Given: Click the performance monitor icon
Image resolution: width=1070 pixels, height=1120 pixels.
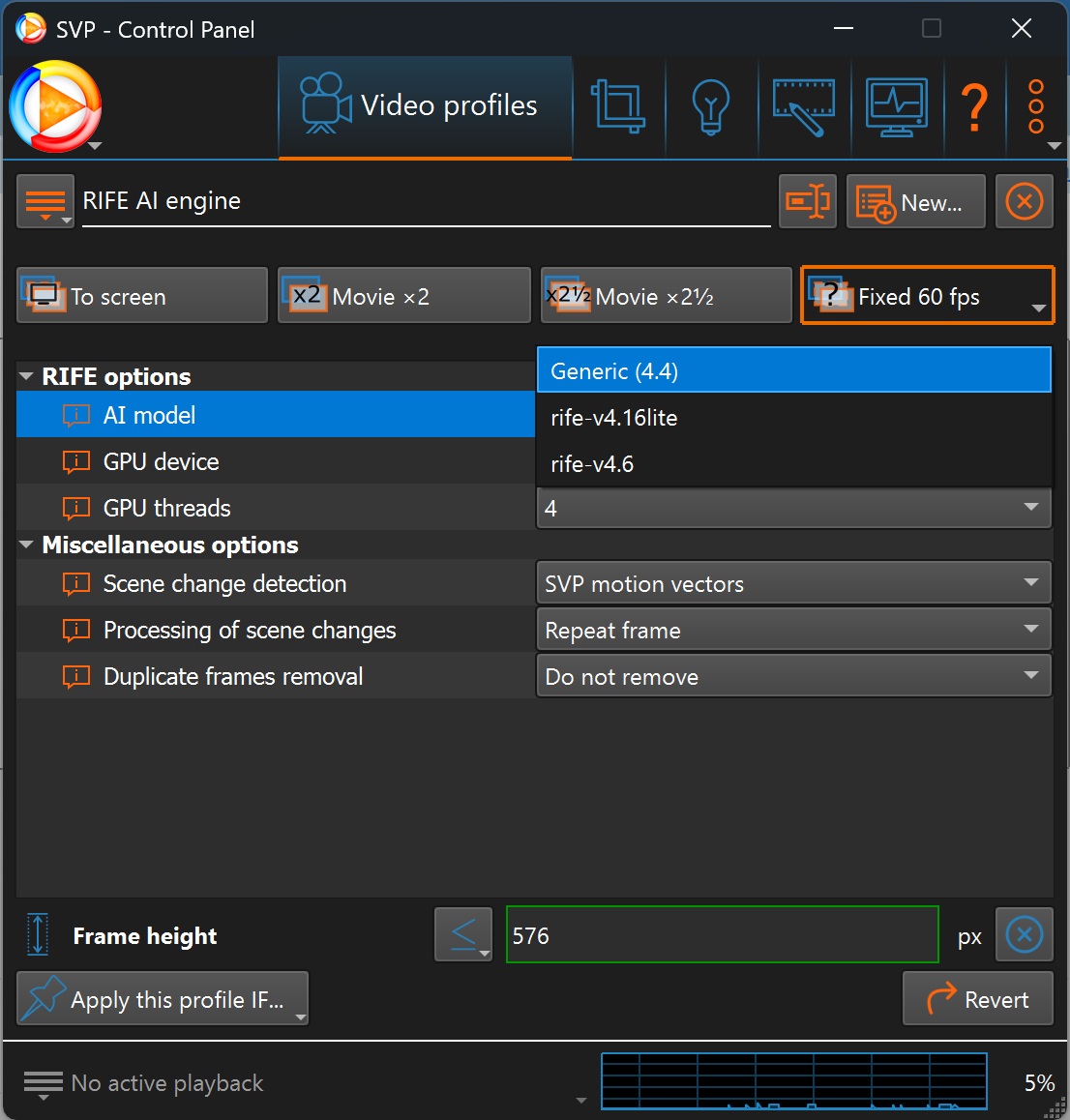Looking at the screenshot, I should (x=897, y=106).
